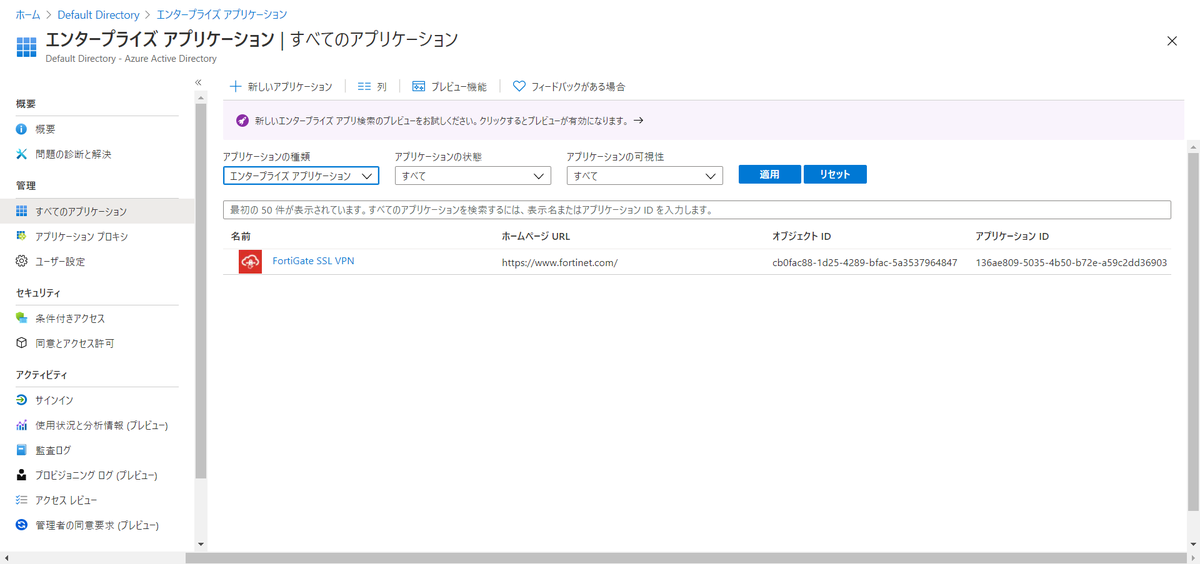The height and width of the screenshot is (564, 1200).
Task: Click the https://www.fortinet.com/ cell
Action: 559,262
